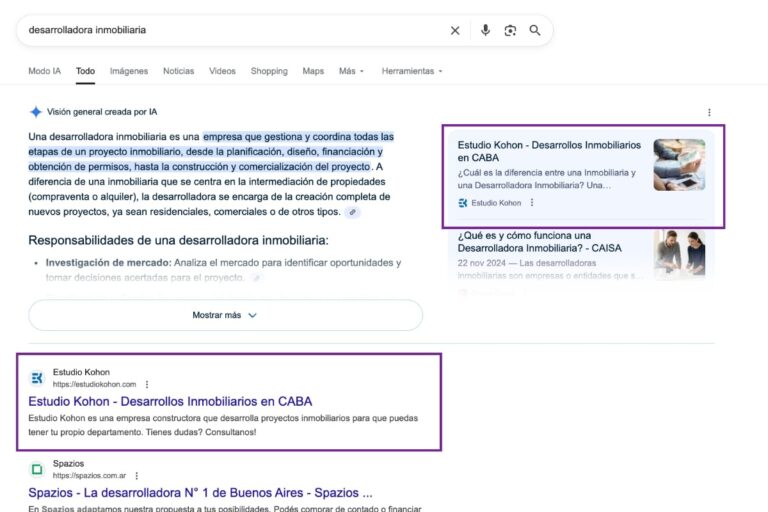Image resolution: width=768 pixels, height=512 pixels.
Task: Expand the Más dropdown menu
Action: 351,71
